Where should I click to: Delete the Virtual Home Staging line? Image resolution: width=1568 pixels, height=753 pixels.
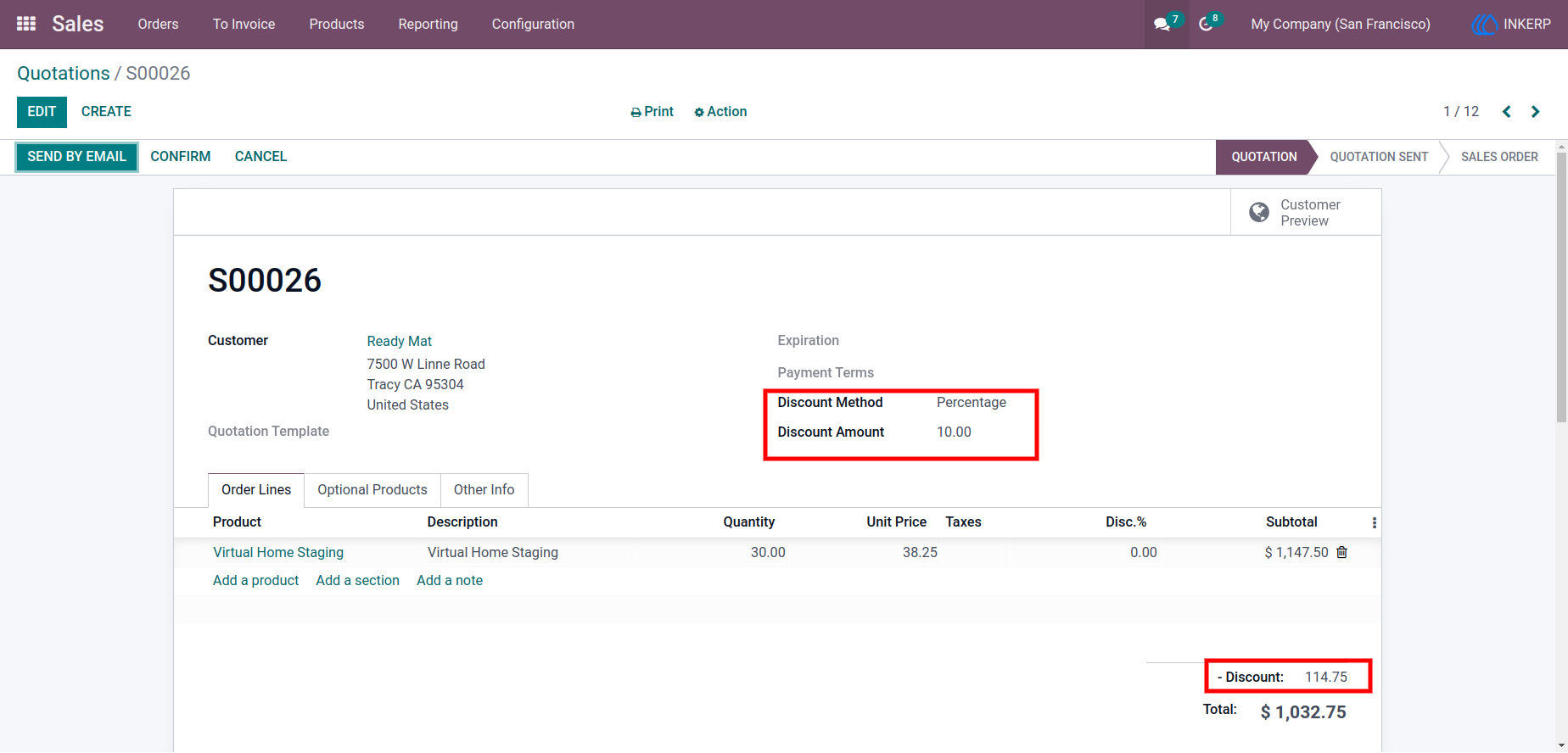[1341, 552]
